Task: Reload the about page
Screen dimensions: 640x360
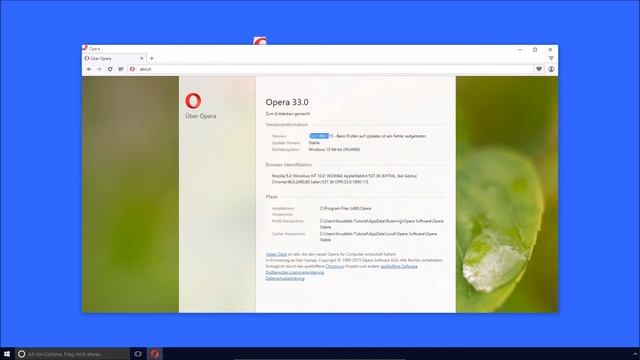Action: [x=110, y=69]
